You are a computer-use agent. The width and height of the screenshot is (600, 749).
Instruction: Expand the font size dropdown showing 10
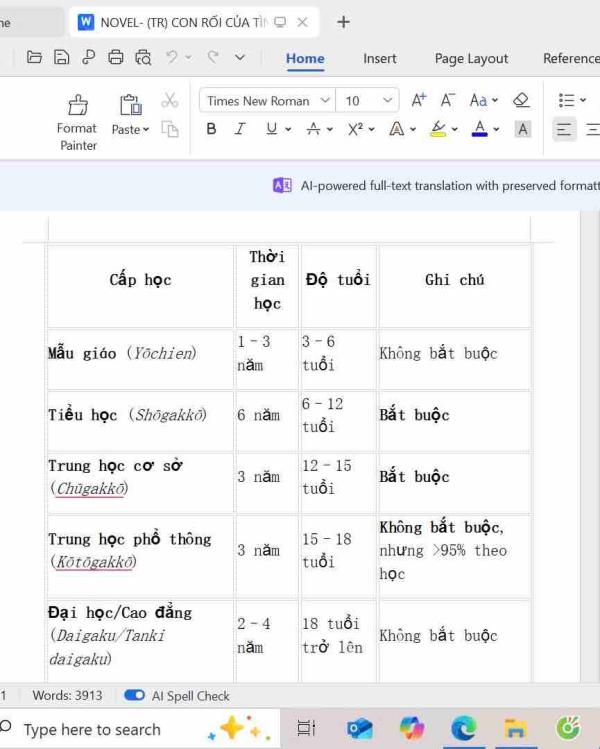click(x=387, y=101)
